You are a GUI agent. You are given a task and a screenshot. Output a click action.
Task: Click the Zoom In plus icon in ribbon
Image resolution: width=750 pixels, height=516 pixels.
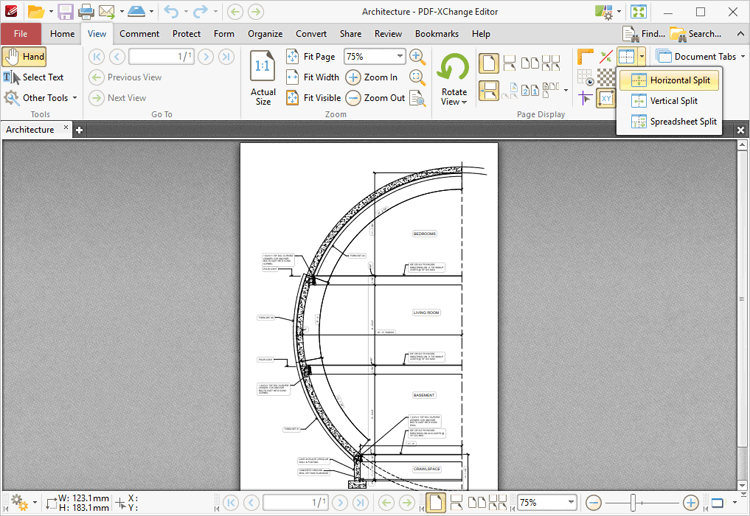tap(353, 77)
